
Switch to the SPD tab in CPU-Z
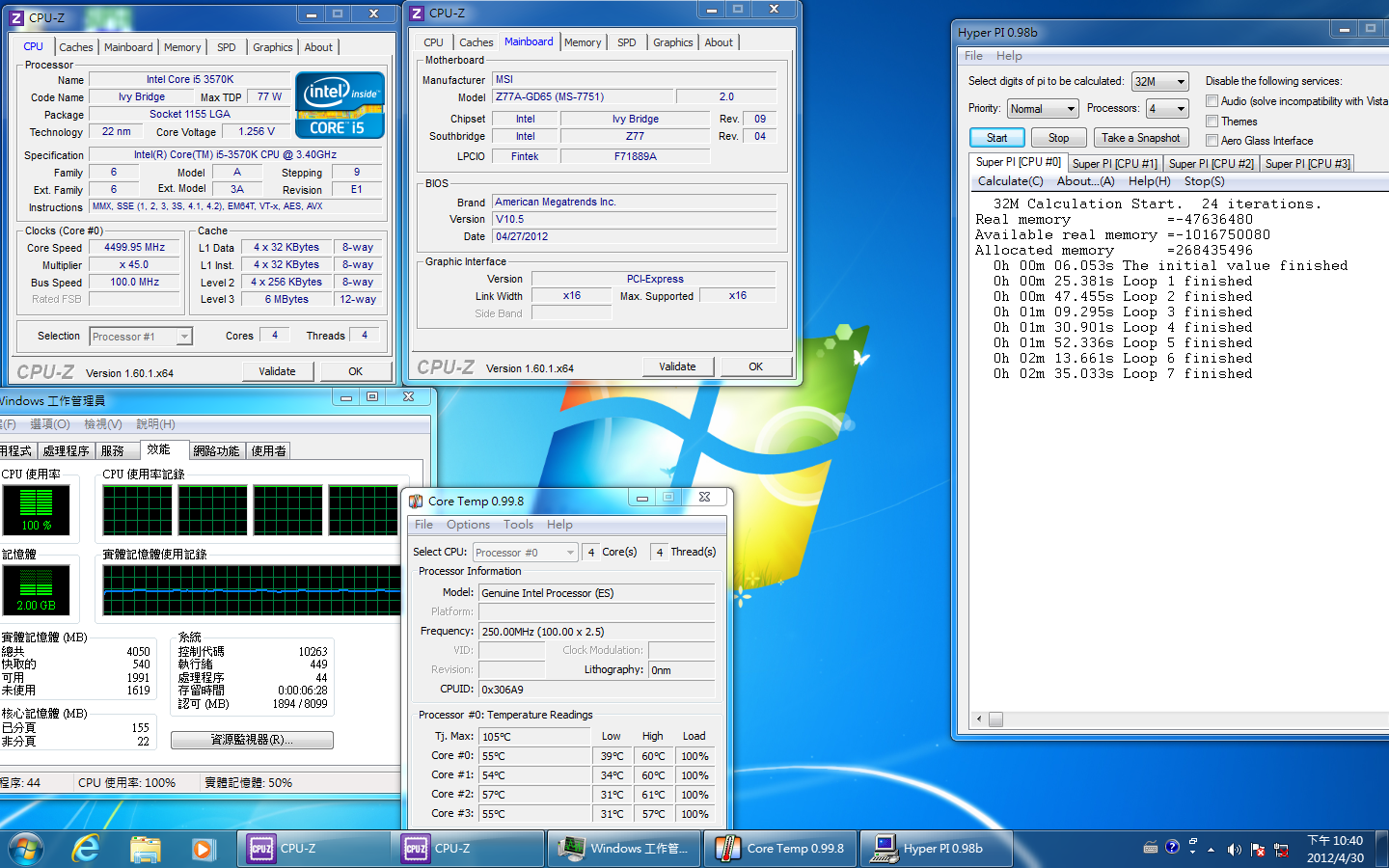click(x=226, y=47)
